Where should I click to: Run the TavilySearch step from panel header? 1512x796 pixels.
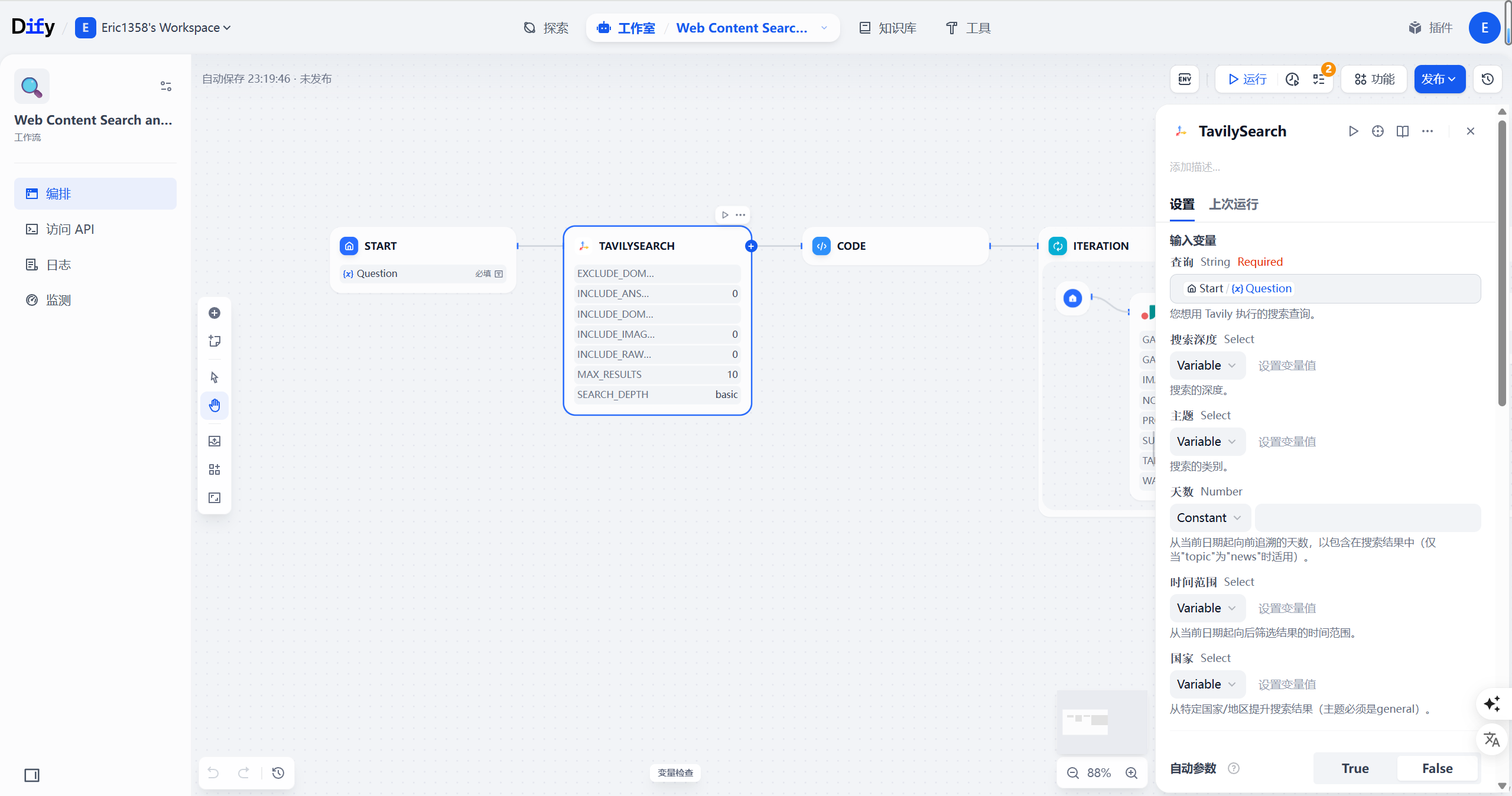pyautogui.click(x=1353, y=131)
